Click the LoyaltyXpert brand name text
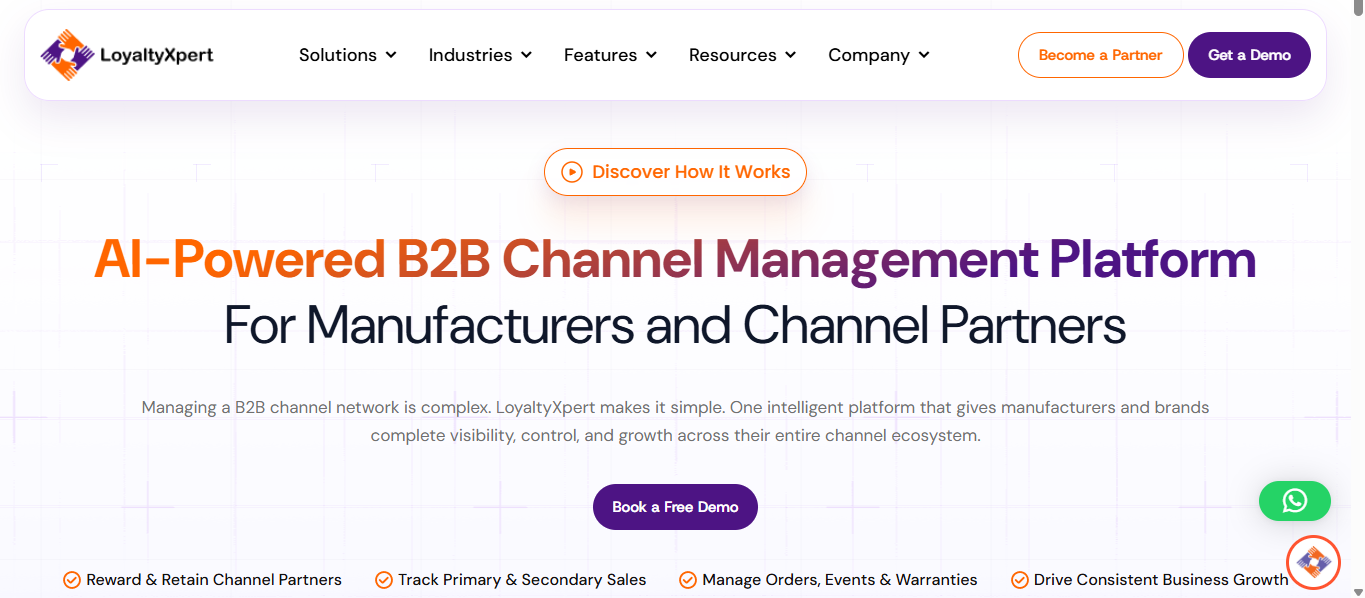The image size is (1365, 598). [x=157, y=55]
